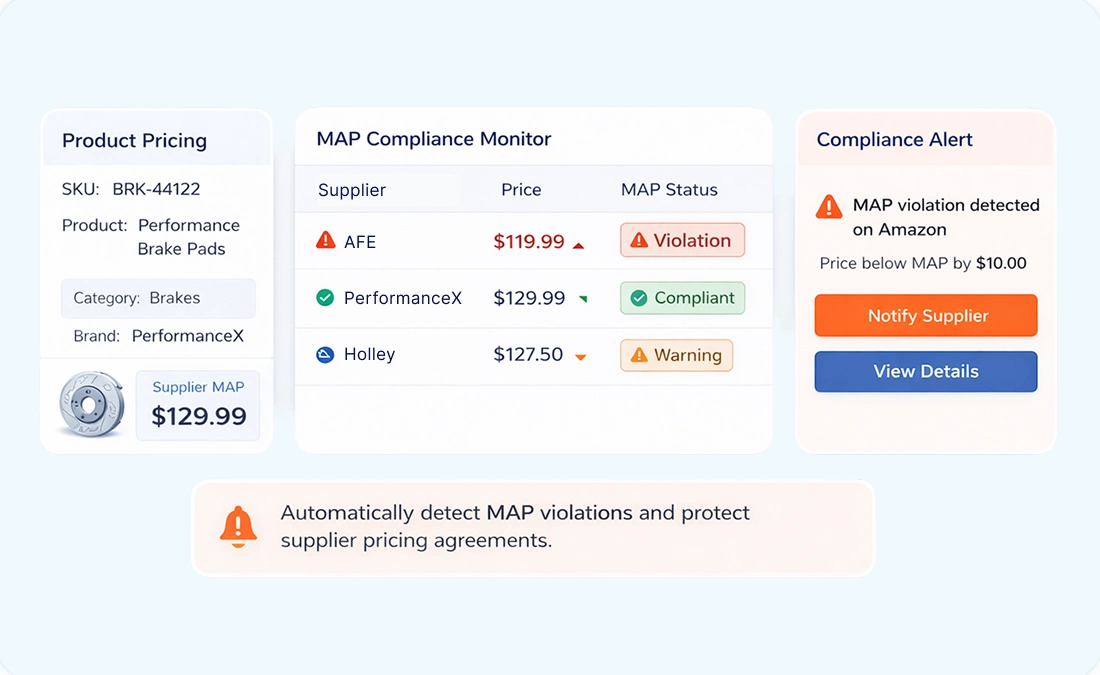Image resolution: width=1100 pixels, height=675 pixels.
Task: Click the blue Holley supplier icon
Action: coord(325,354)
